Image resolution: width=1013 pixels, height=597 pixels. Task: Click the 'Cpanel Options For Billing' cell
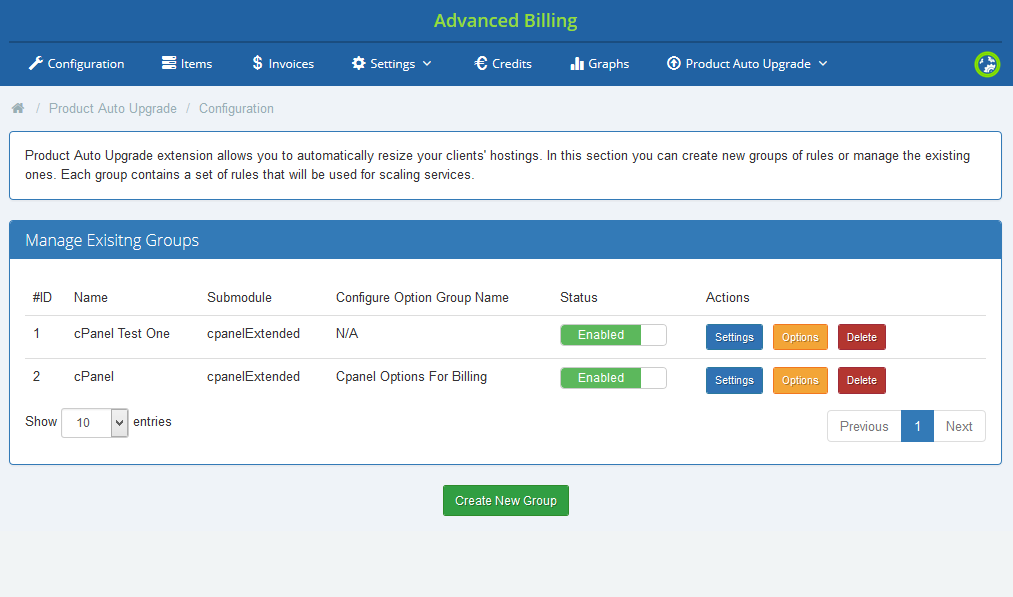point(412,377)
